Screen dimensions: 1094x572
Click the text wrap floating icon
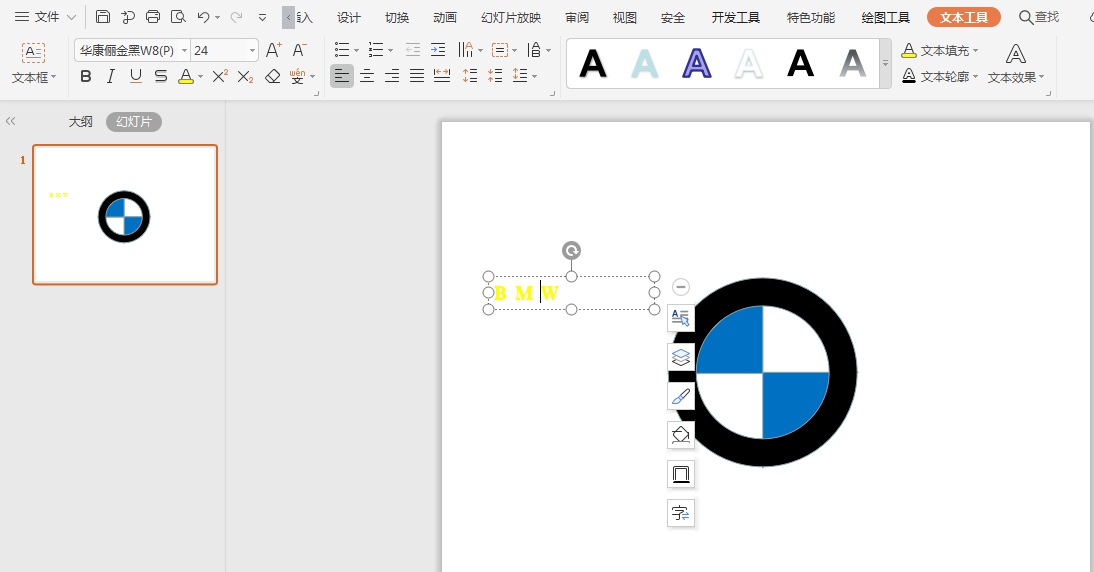click(x=680, y=318)
